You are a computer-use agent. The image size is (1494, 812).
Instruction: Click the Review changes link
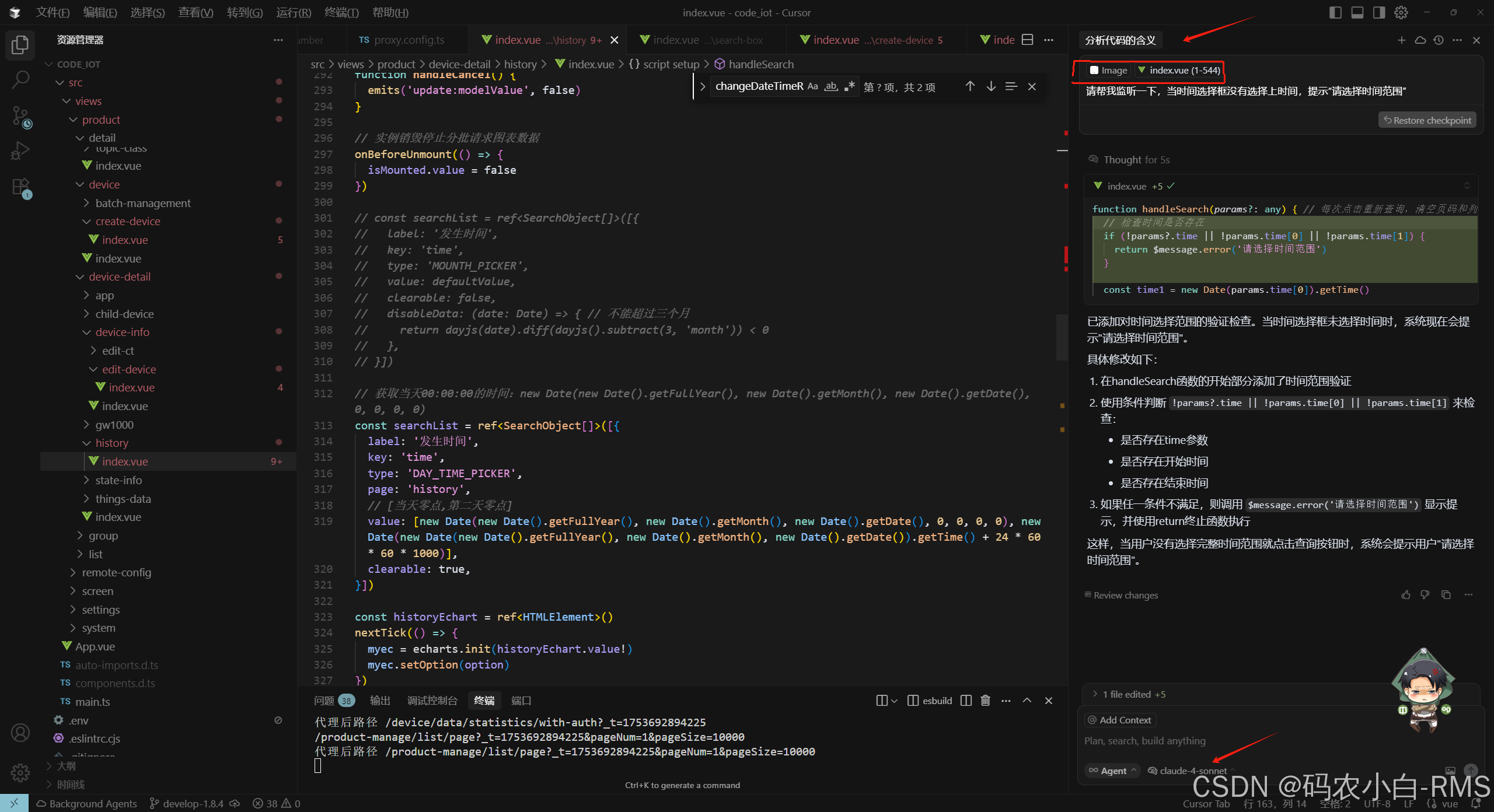click(x=1125, y=595)
